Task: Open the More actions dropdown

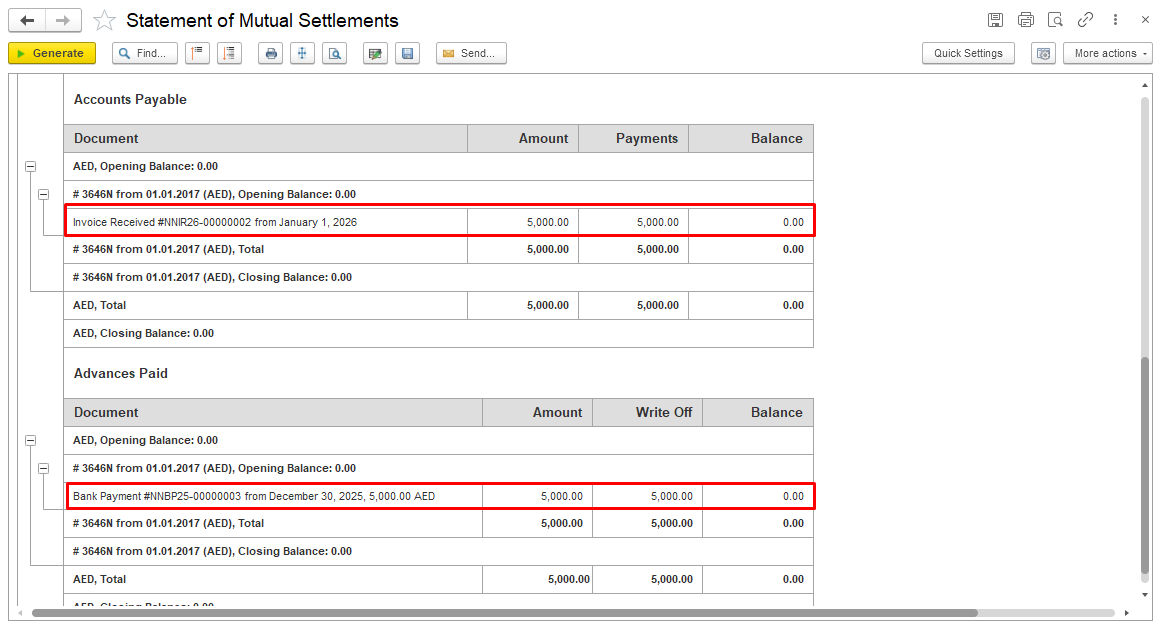Action: [1107, 53]
